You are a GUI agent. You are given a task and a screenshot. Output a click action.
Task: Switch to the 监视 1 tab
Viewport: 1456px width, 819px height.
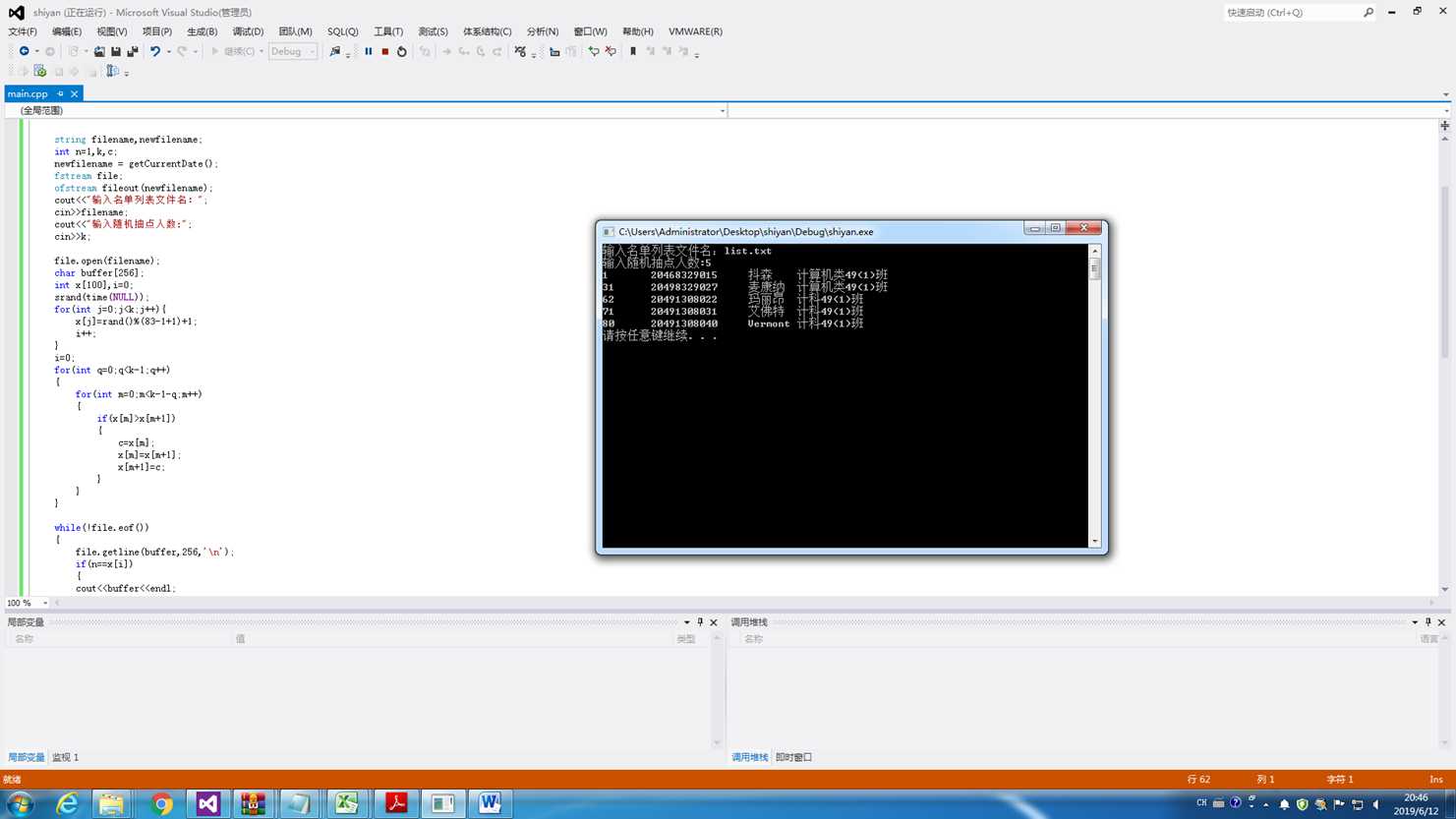tap(65, 757)
